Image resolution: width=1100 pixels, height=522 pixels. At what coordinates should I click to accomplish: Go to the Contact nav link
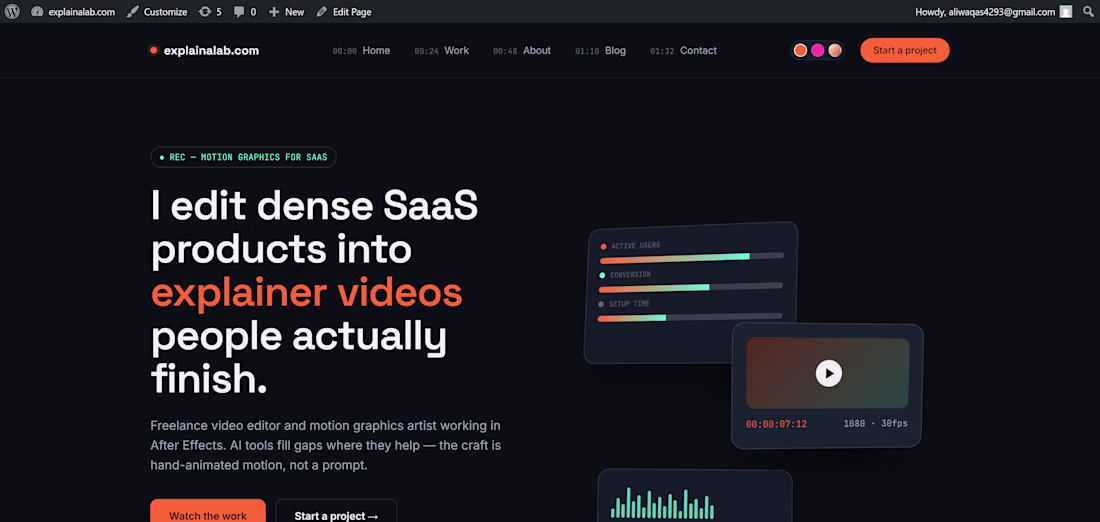point(683,51)
